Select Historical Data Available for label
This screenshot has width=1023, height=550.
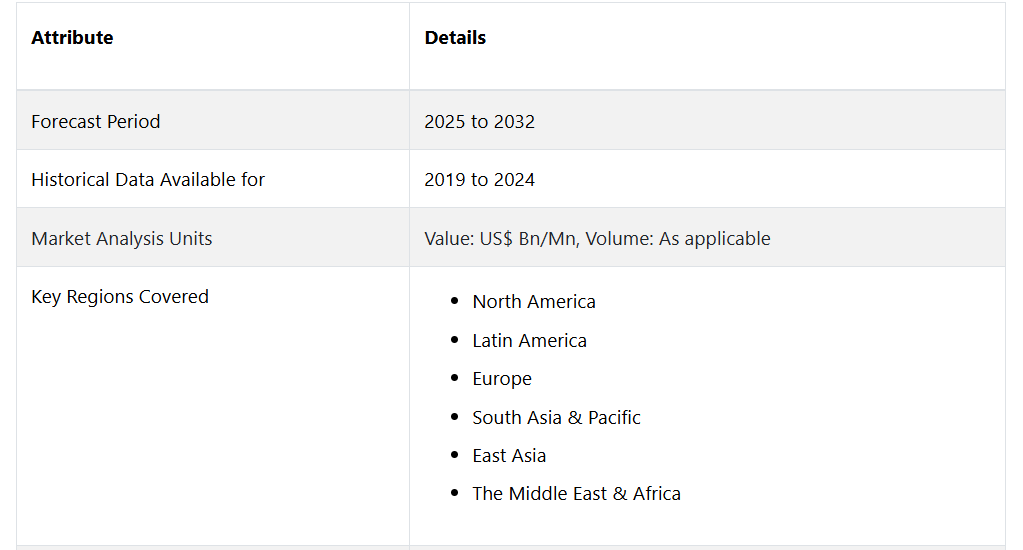tap(148, 179)
